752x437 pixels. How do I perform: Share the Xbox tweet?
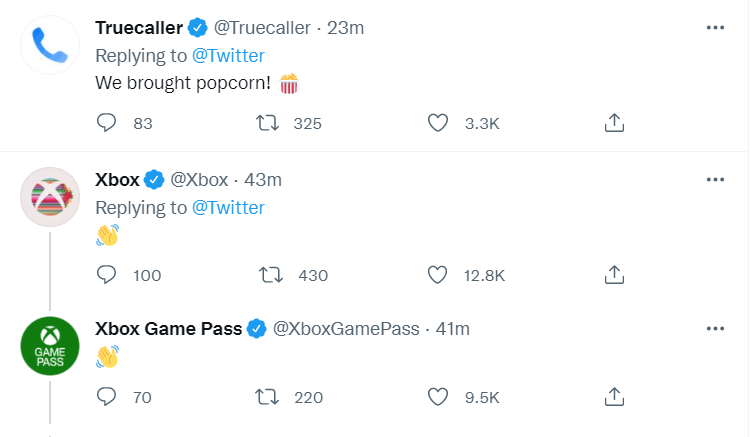click(615, 274)
